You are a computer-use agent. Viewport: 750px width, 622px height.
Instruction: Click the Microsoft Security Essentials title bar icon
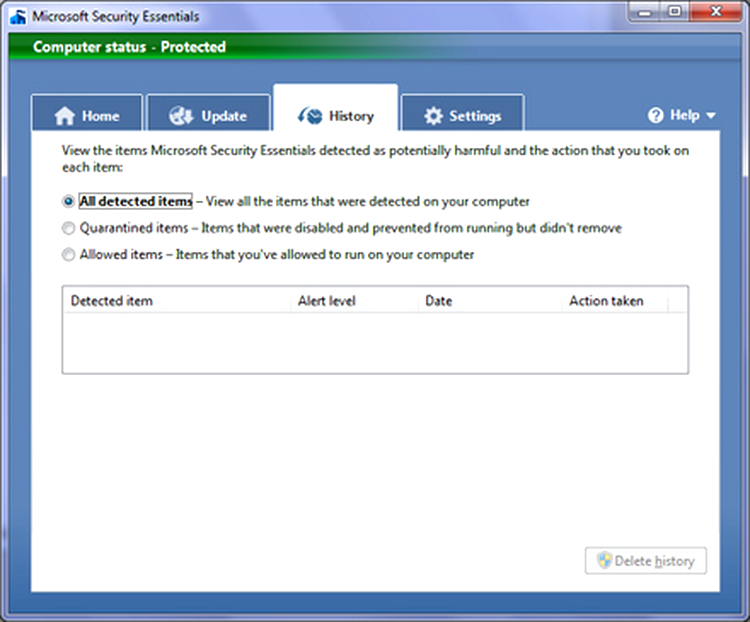tap(18, 17)
